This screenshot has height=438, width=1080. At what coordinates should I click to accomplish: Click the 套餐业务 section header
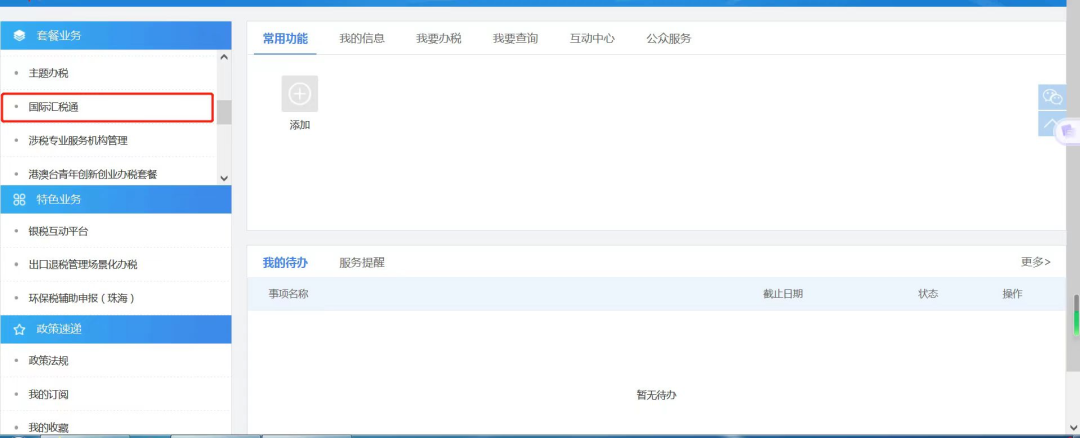tap(116, 35)
